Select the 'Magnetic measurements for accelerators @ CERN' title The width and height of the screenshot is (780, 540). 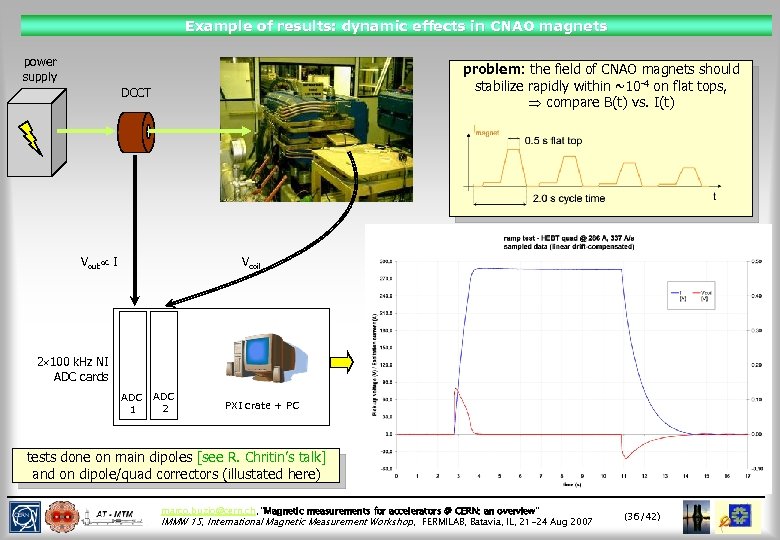pyautogui.click(x=400, y=511)
